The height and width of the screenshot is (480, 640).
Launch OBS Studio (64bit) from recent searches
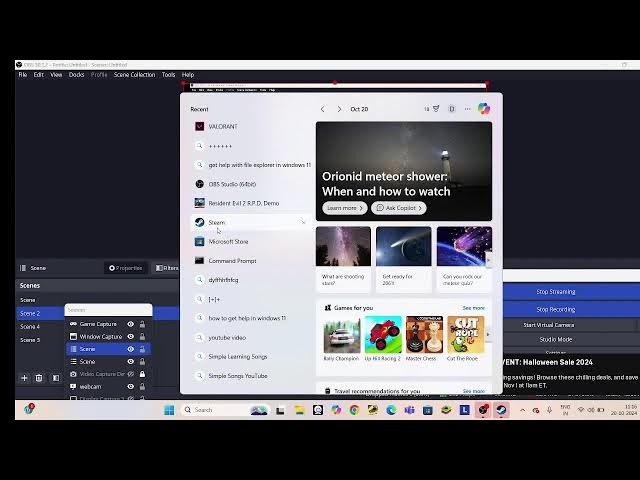tap(231, 184)
